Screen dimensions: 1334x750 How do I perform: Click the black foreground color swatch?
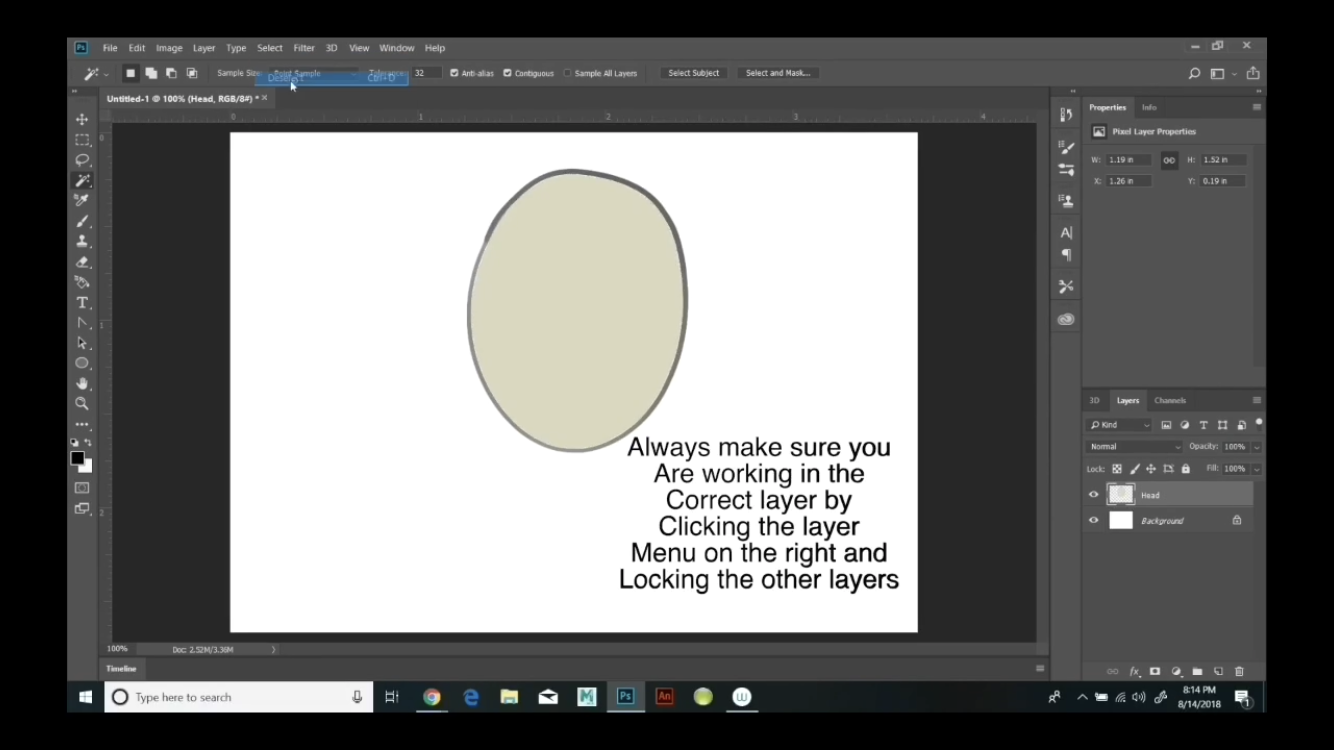pyautogui.click(x=78, y=459)
